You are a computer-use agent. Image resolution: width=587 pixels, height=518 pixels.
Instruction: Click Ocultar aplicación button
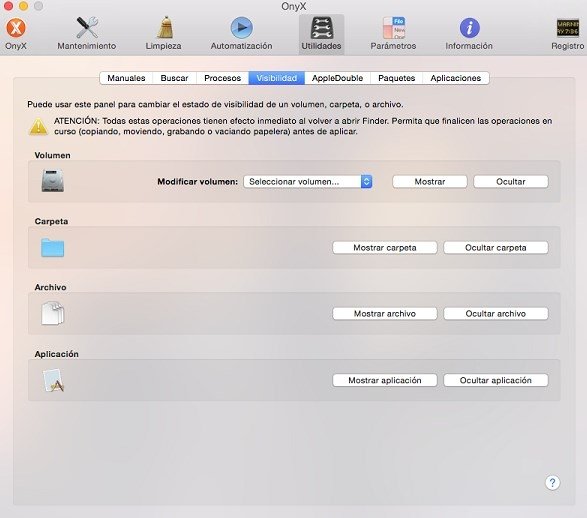[x=496, y=380]
